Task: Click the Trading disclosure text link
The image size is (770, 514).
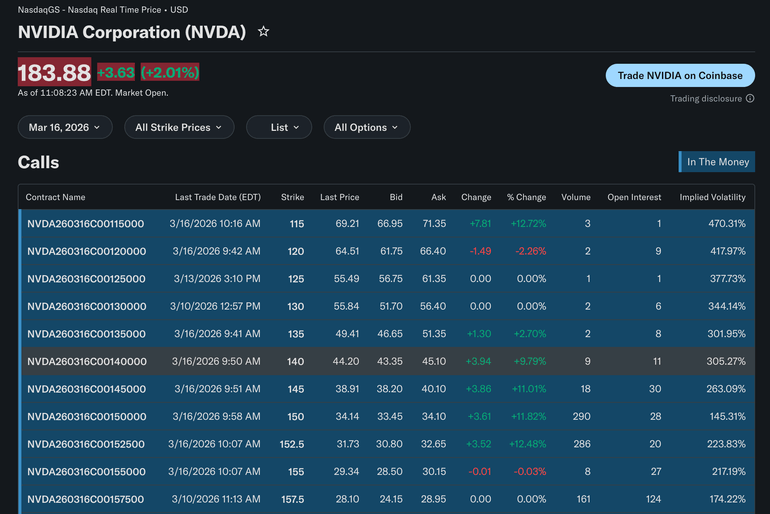Action: coord(706,99)
